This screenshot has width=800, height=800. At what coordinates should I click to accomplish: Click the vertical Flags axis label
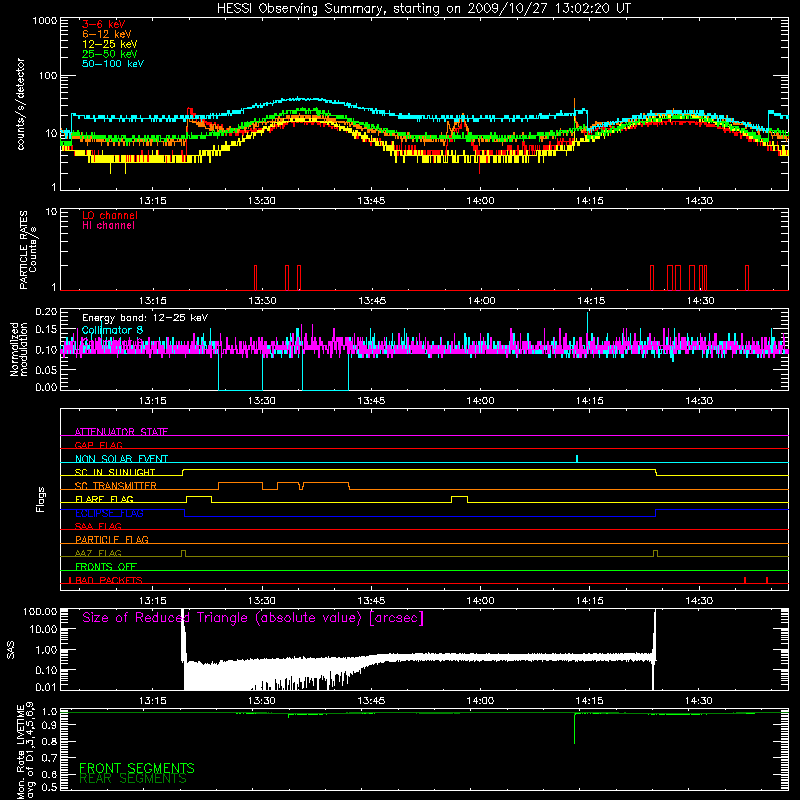coord(41,499)
